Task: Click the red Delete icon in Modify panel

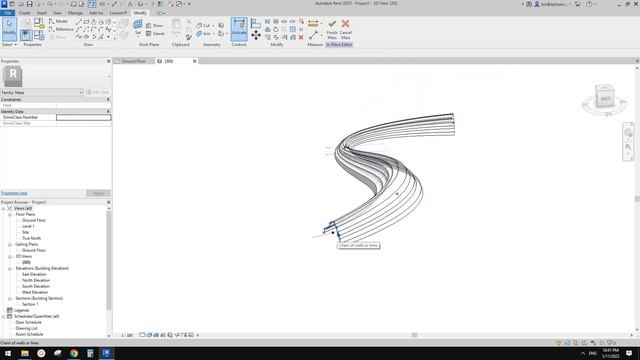Action: tap(301, 37)
